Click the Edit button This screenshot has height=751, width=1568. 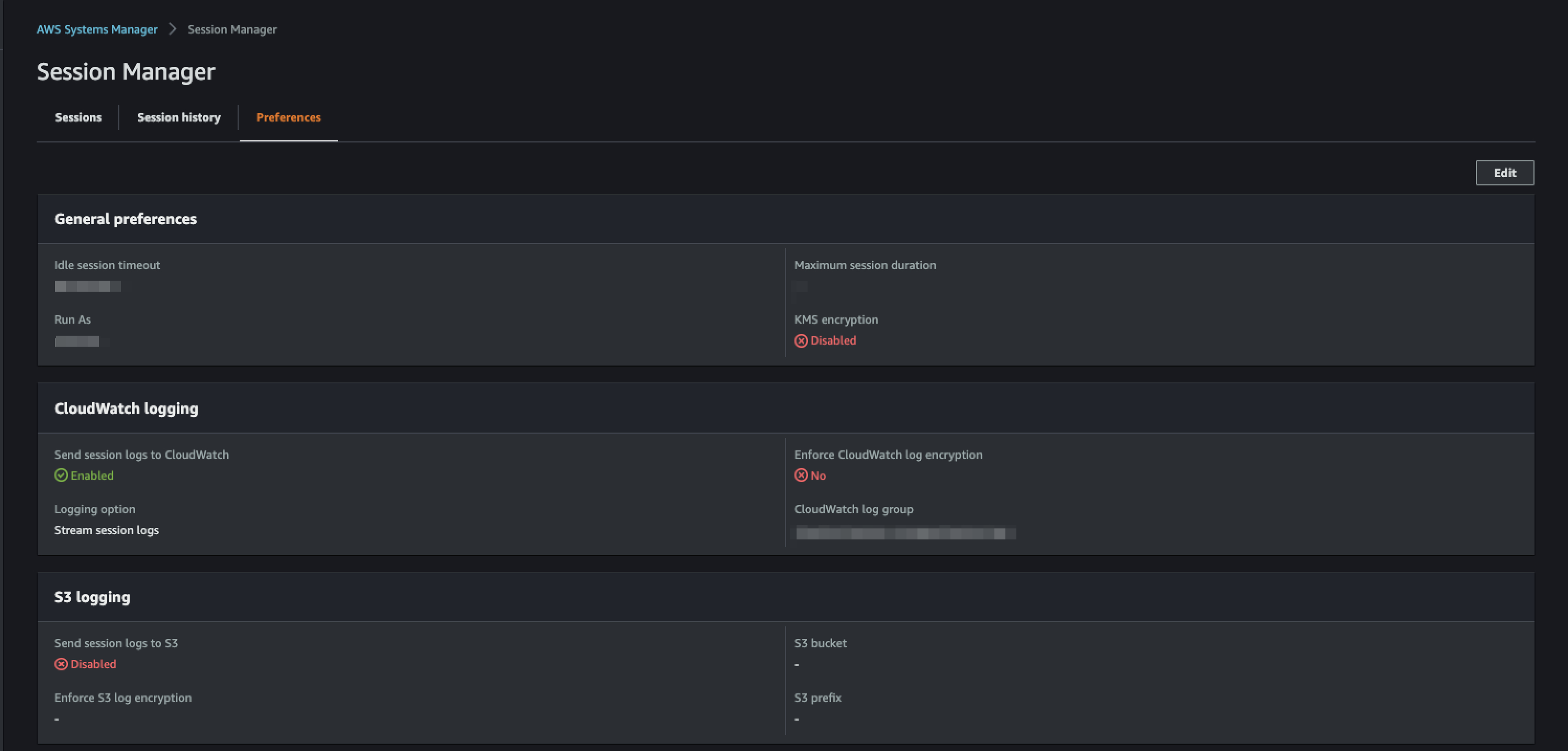pyautogui.click(x=1505, y=172)
